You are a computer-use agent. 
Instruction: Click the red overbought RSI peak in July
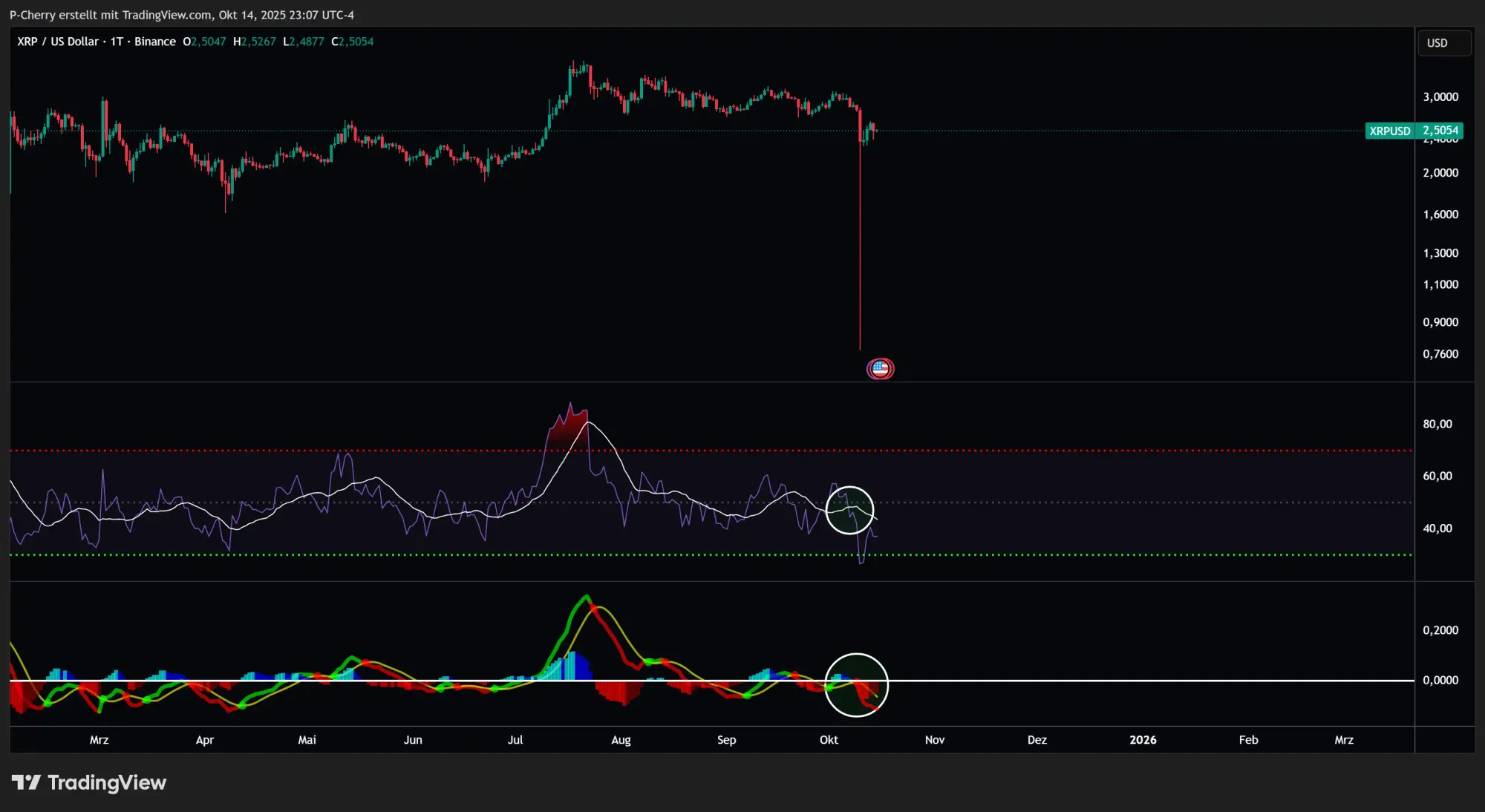569,425
